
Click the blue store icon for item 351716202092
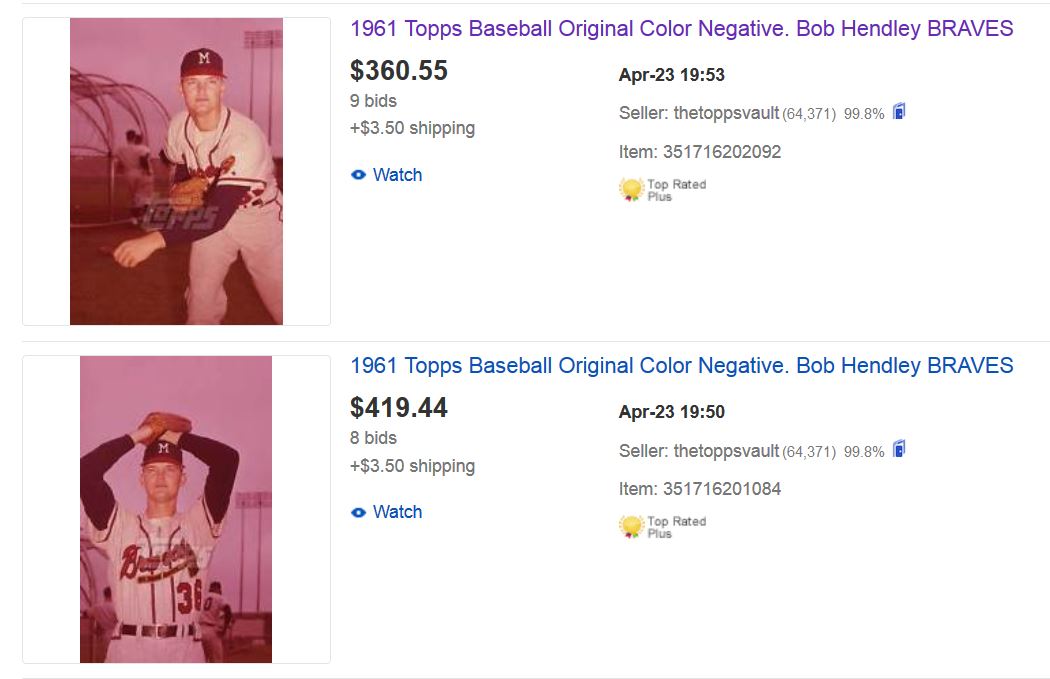coord(899,112)
